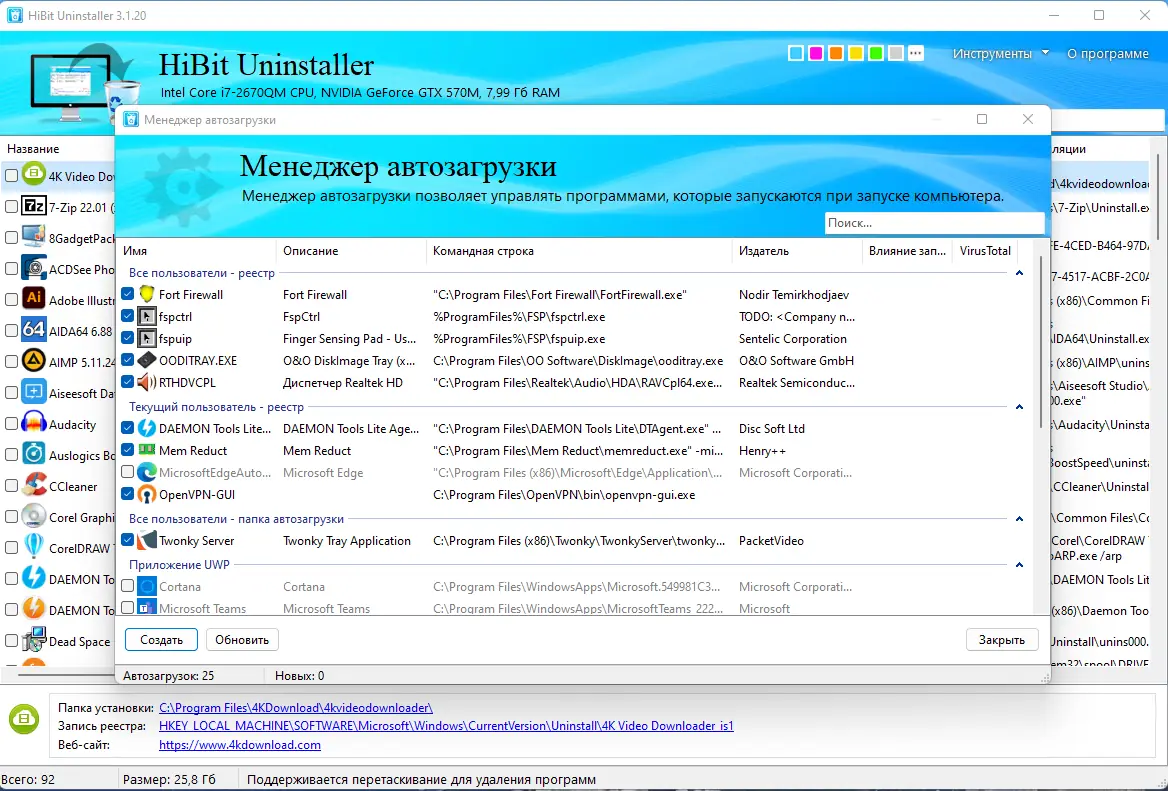Open installation folder path link
The height and width of the screenshot is (791, 1168).
click(296, 708)
